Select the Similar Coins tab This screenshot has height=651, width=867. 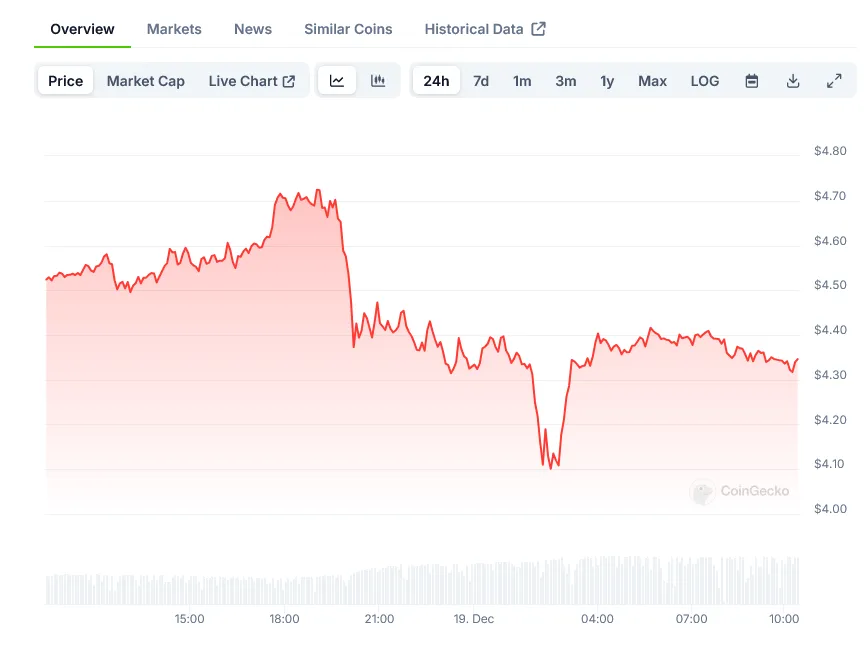pyautogui.click(x=348, y=29)
